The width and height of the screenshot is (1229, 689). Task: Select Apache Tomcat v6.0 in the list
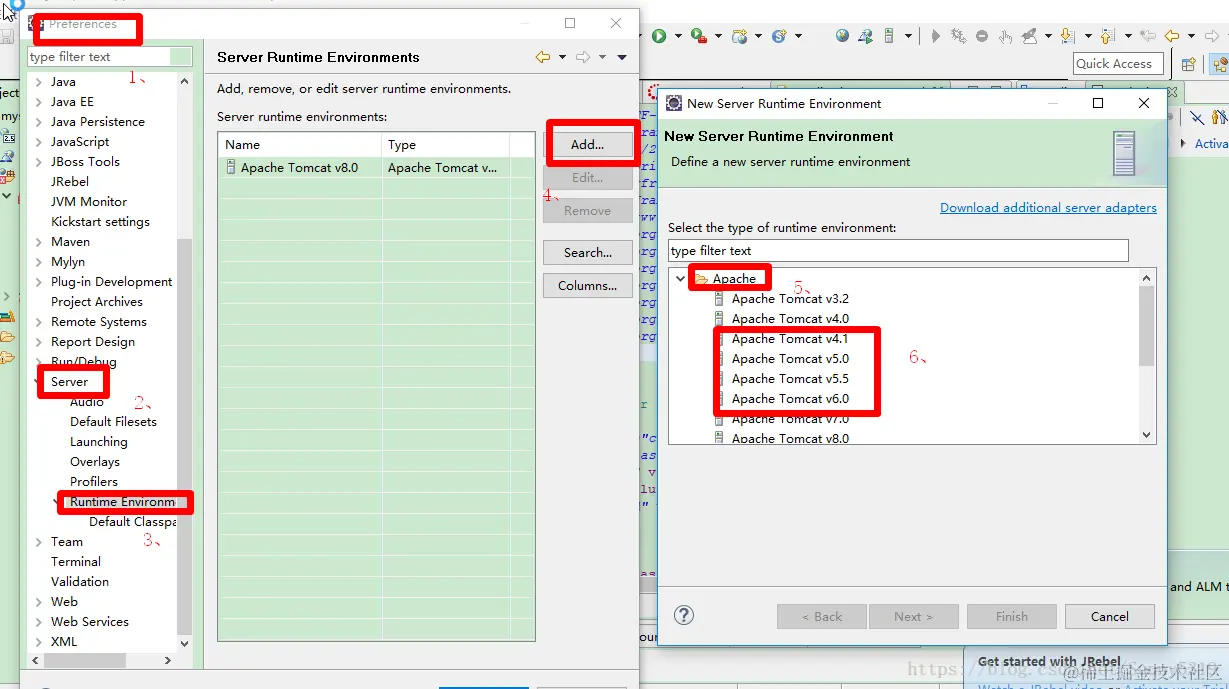click(x=790, y=399)
